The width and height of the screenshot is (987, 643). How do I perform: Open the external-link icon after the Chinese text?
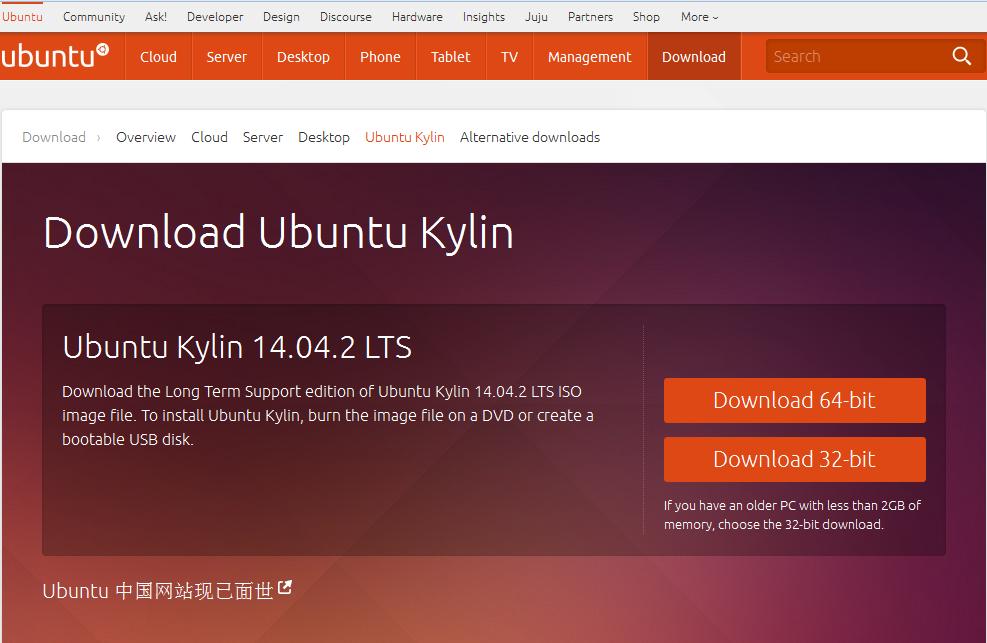(x=285, y=588)
